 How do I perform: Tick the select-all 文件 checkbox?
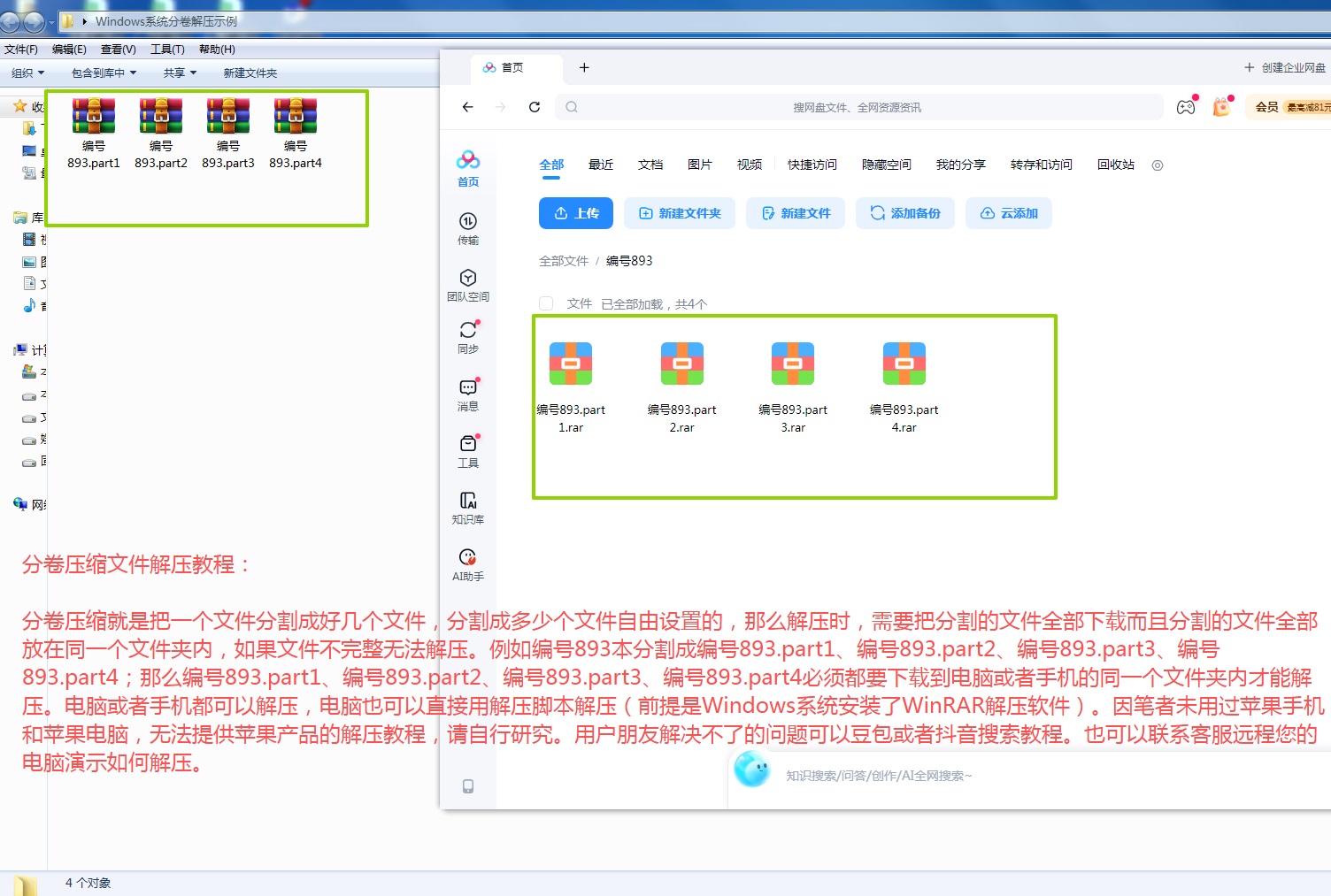pos(546,303)
